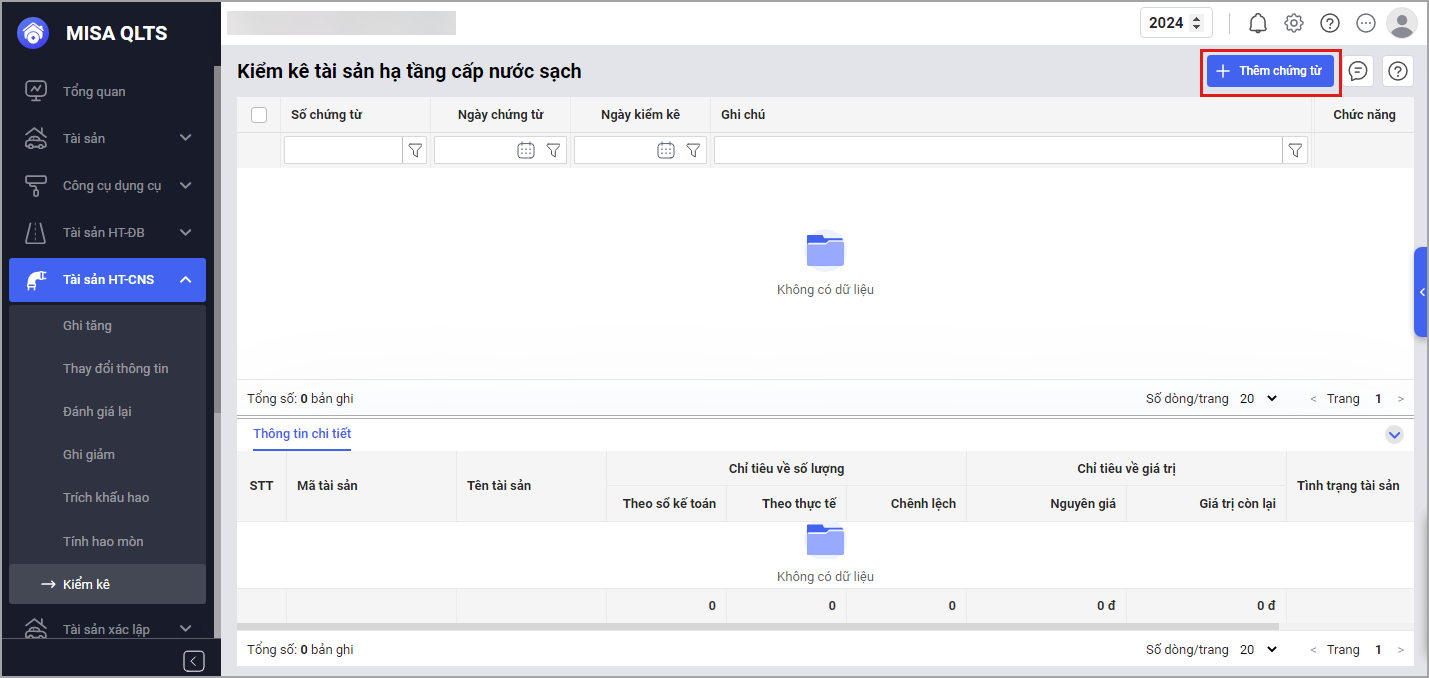Open the top Số dòng/trang dropdown
The width and height of the screenshot is (1429, 678).
(1259, 398)
